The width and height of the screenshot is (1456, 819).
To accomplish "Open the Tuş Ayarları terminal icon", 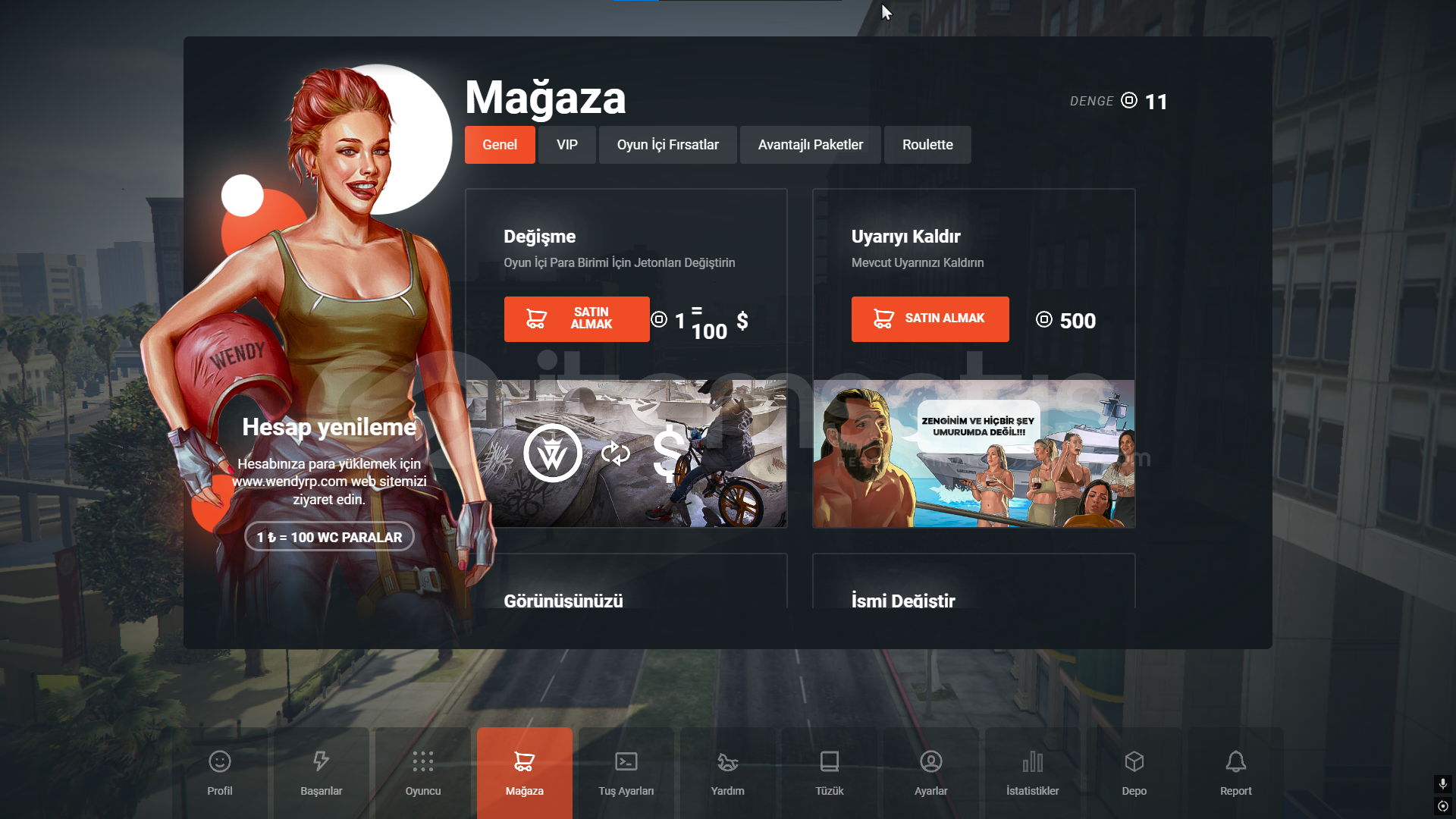I will pos(626,761).
